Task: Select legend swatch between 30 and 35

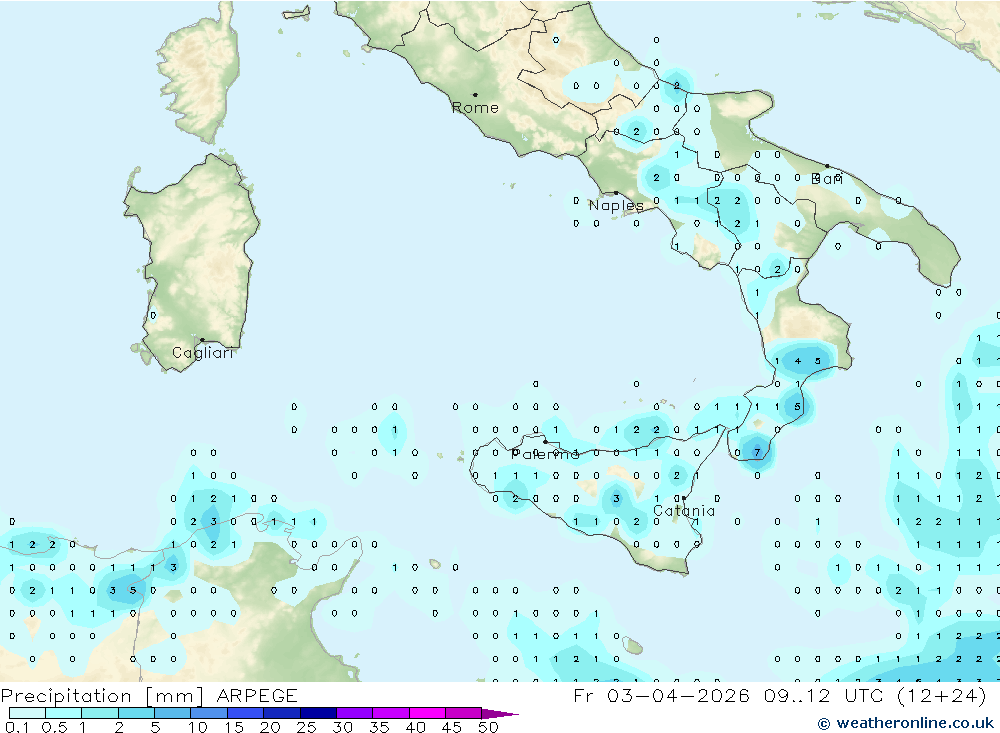Action: [354, 713]
